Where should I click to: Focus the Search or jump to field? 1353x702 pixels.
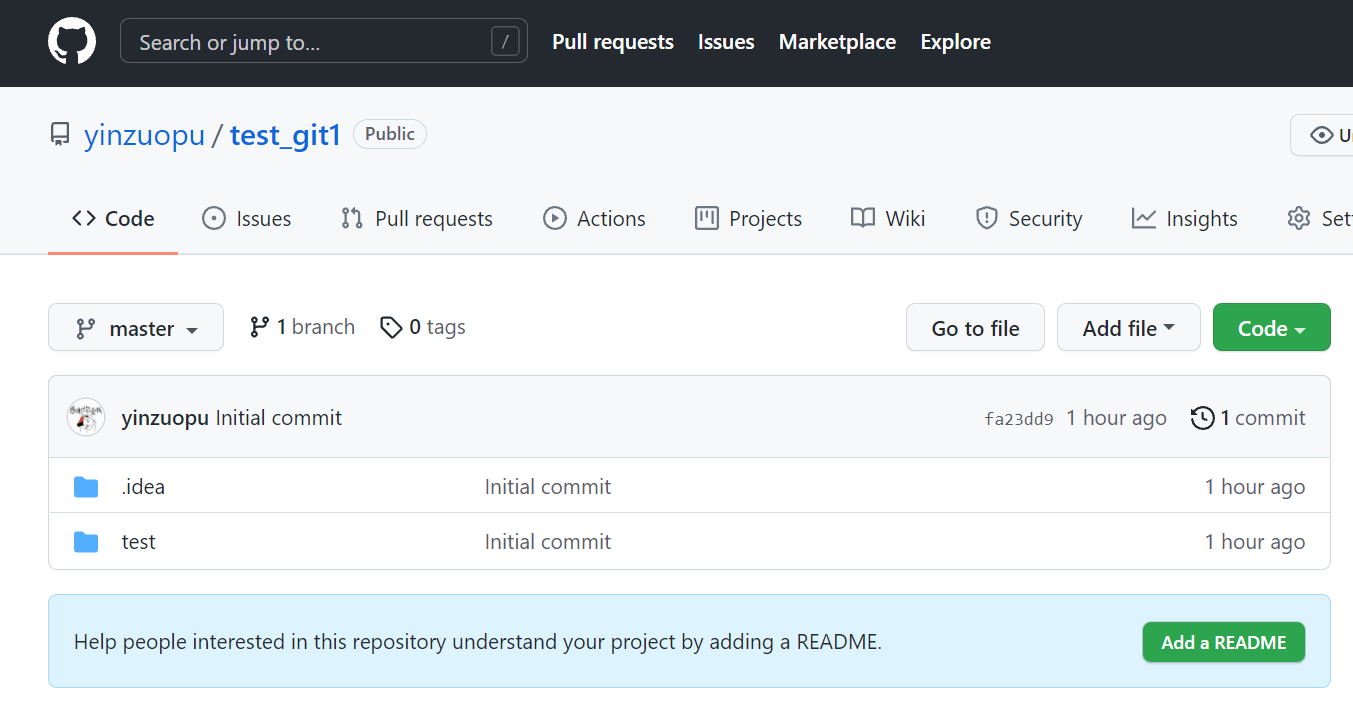[310, 42]
